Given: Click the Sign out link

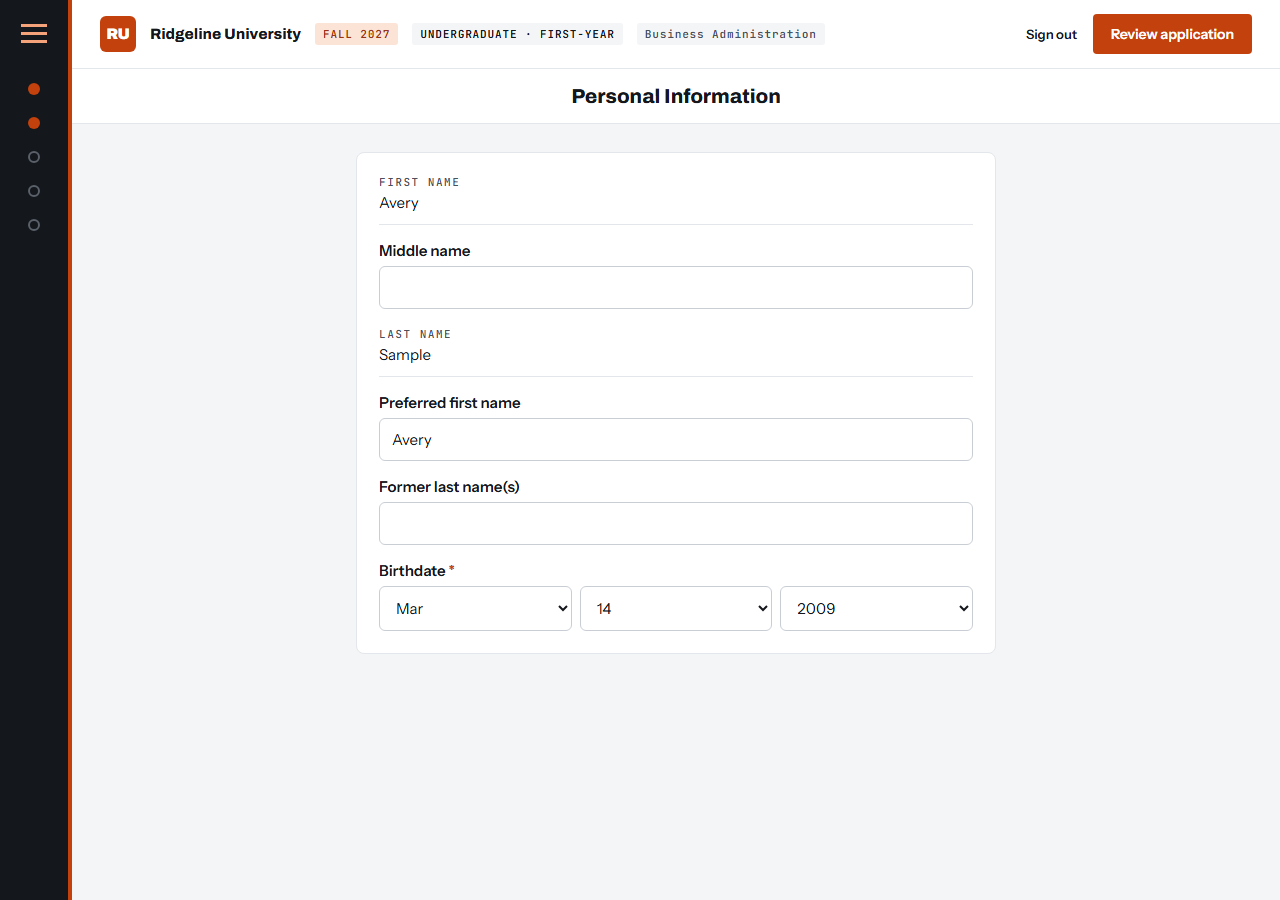Looking at the screenshot, I should tap(1051, 34).
